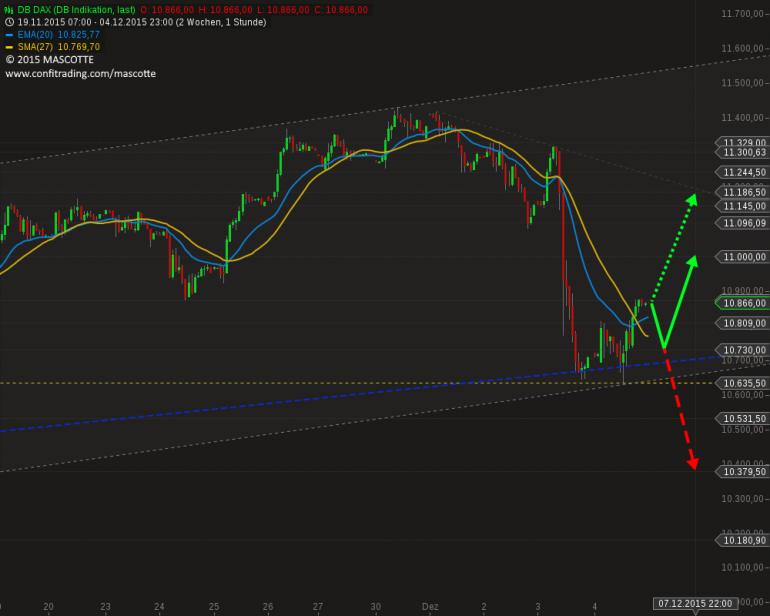The image size is (770, 616).
Task: Click the Dez month label on time axis
Action: pos(430,607)
